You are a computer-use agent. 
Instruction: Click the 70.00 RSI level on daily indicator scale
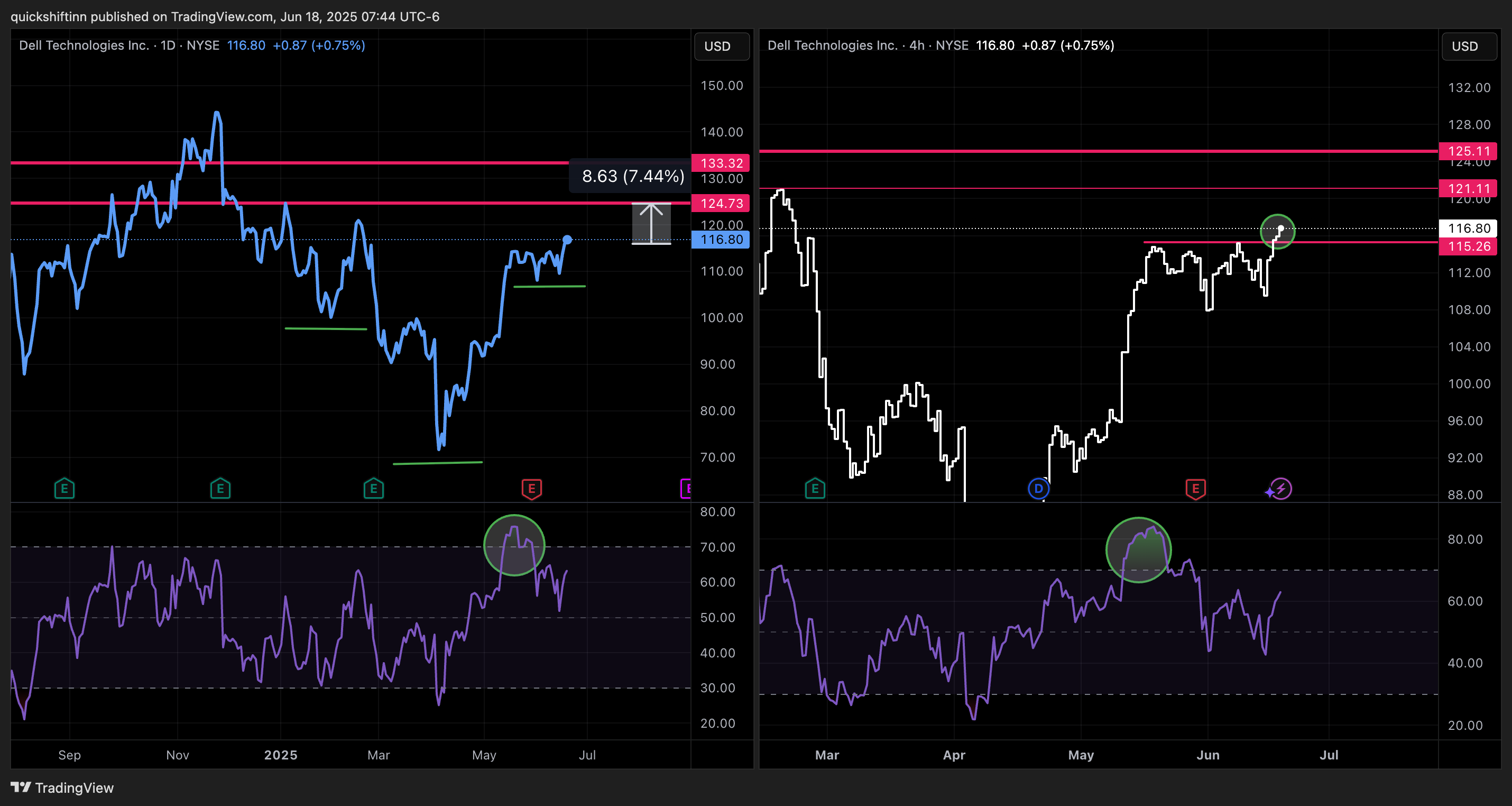point(717,547)
